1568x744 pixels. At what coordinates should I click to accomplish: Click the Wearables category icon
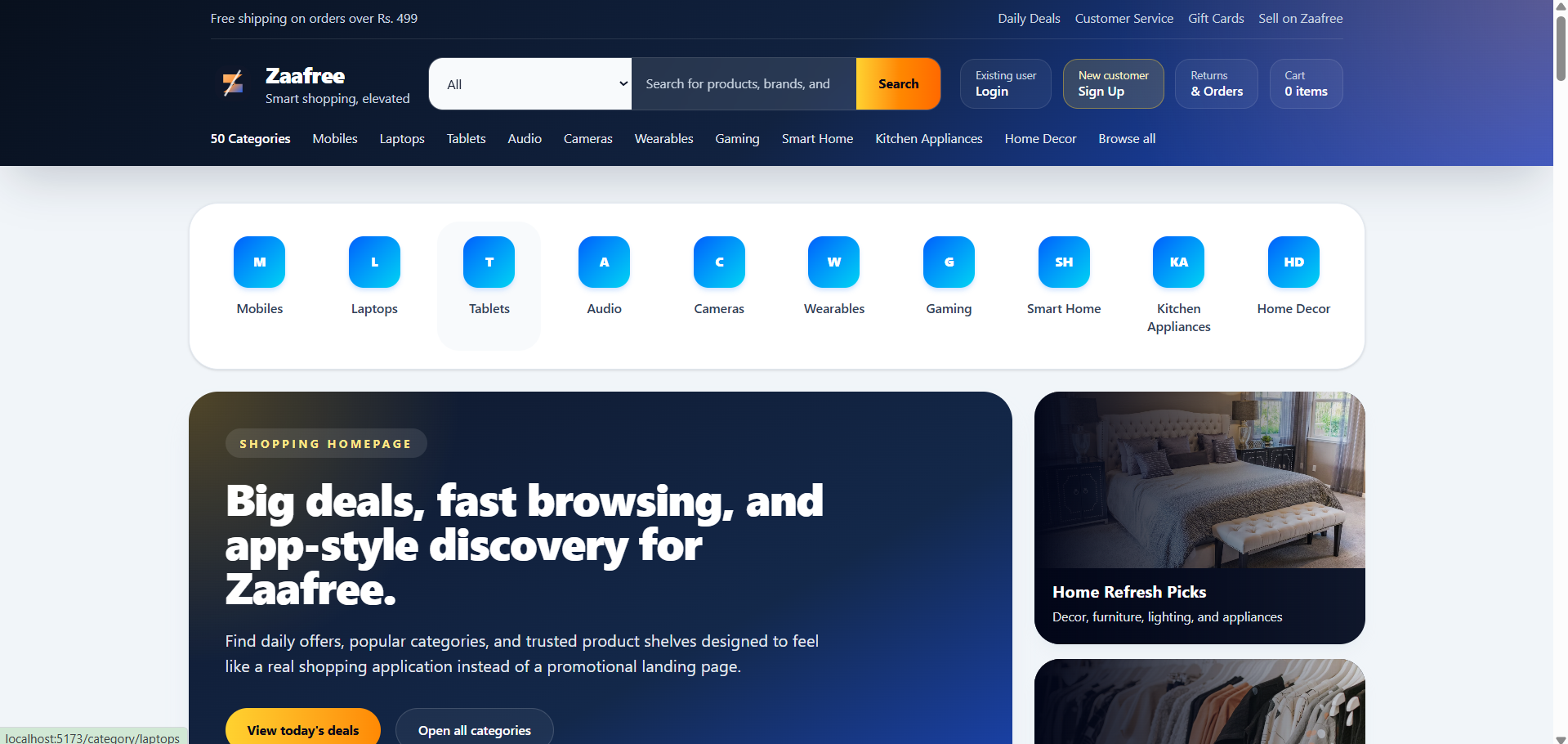click(x=833, y=262)
